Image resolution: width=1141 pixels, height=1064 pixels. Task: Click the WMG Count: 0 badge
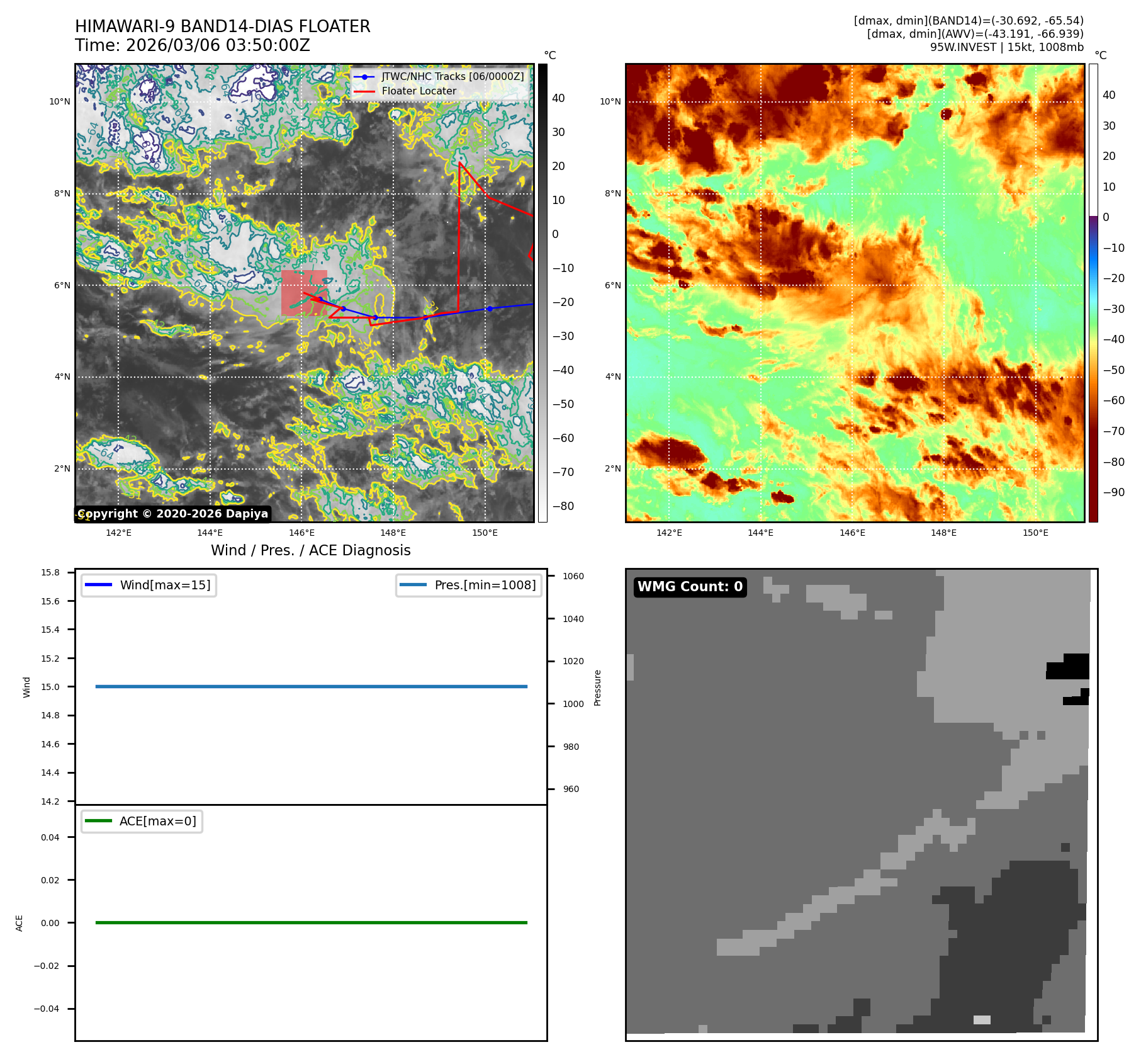[690, 587]
